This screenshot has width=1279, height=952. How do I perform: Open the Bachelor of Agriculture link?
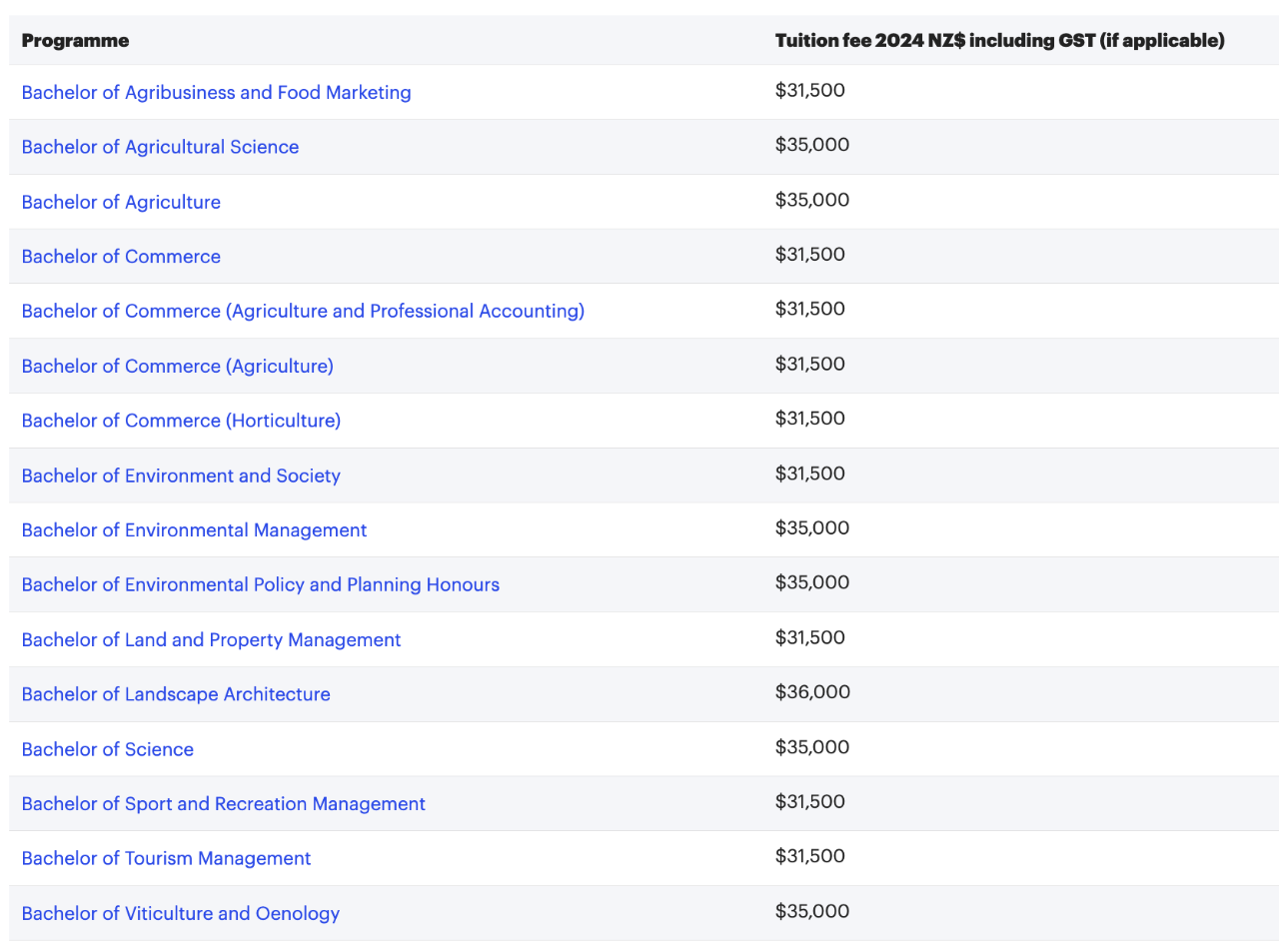coord(121,202)
